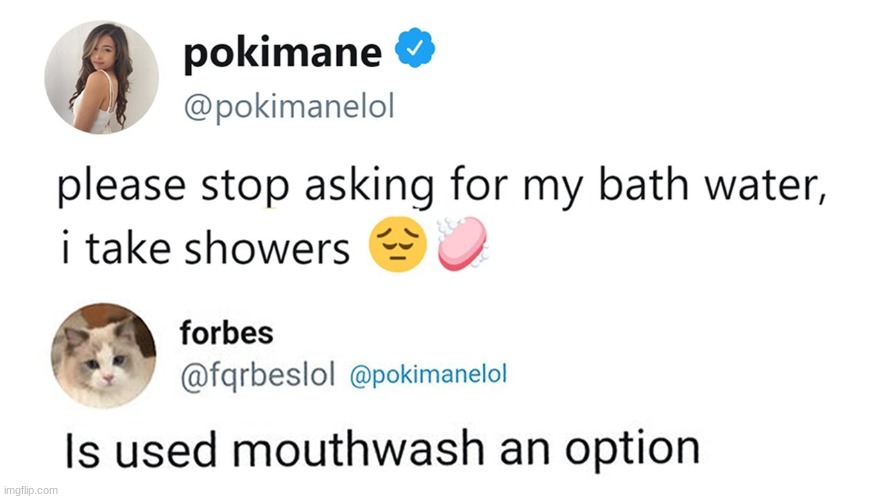Click the blue verified checkmark badge
This screenshot has height=499, width=888.
[415, 48]
